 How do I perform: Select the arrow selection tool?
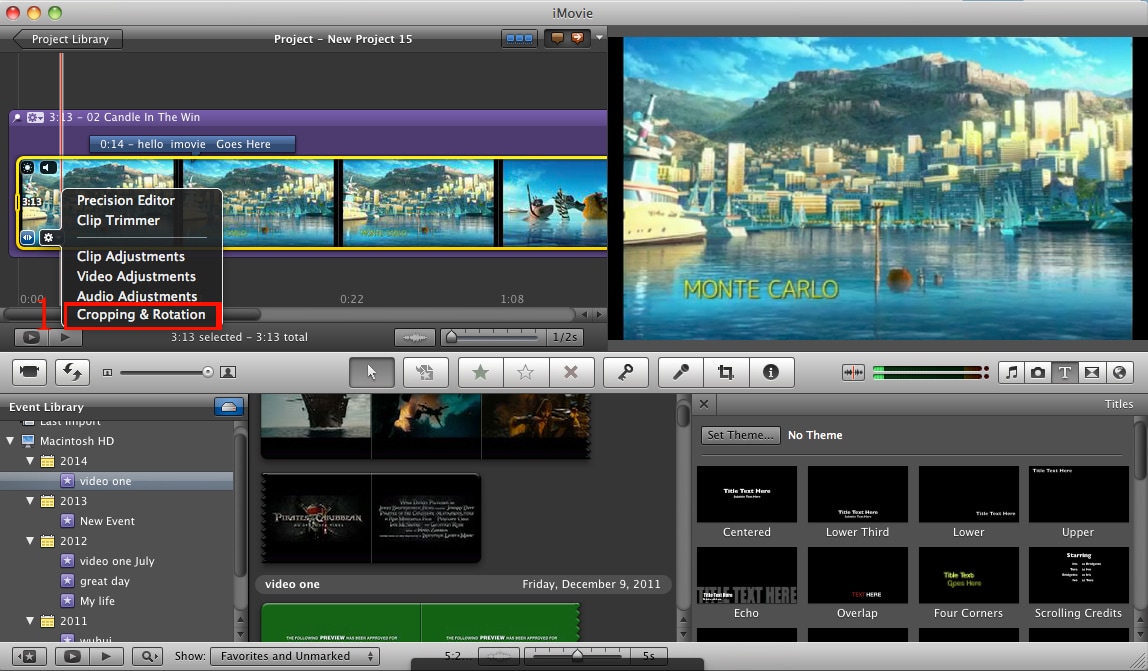tap(371, 372)
